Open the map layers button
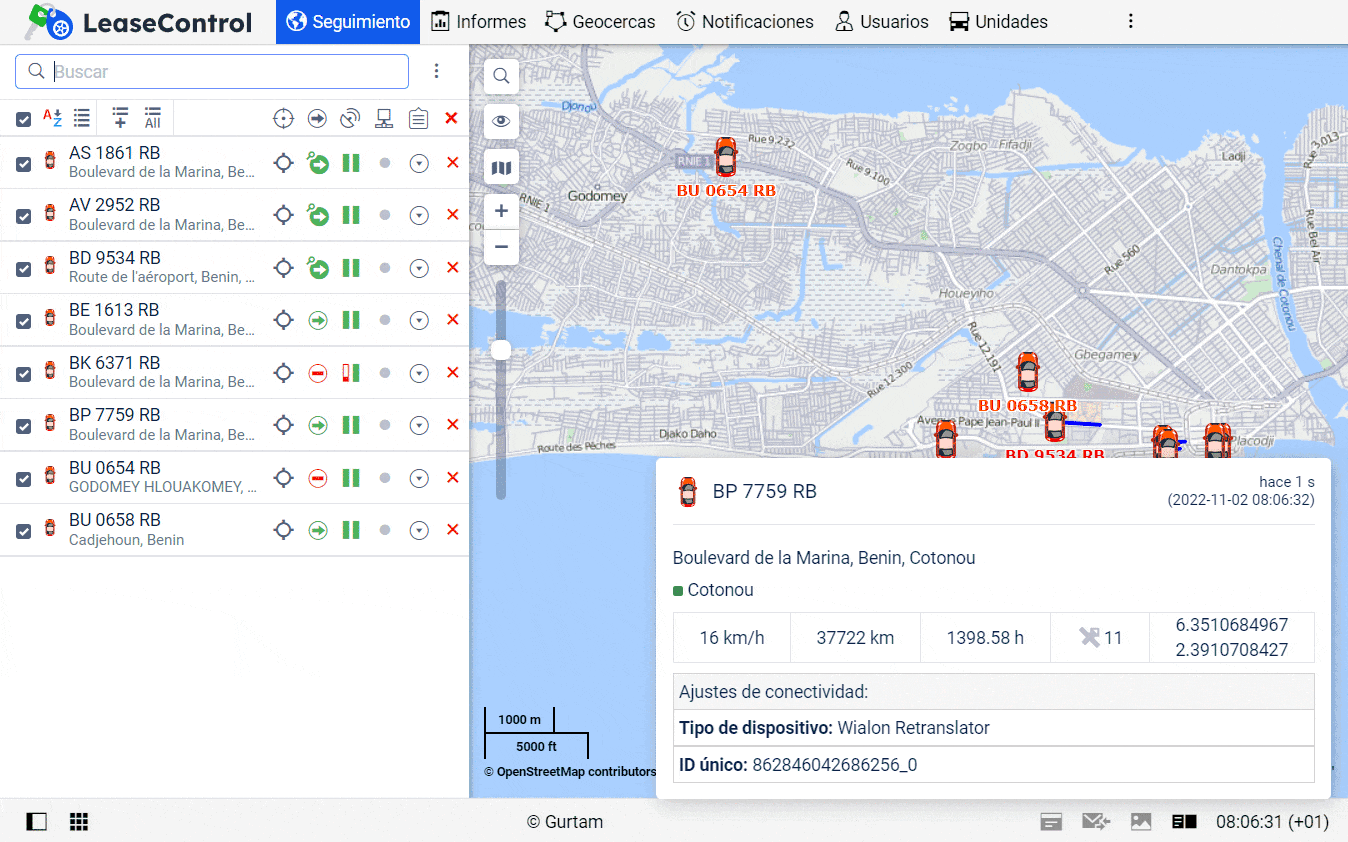This screenshot has height=842, width=1348. tap(501, 167)
